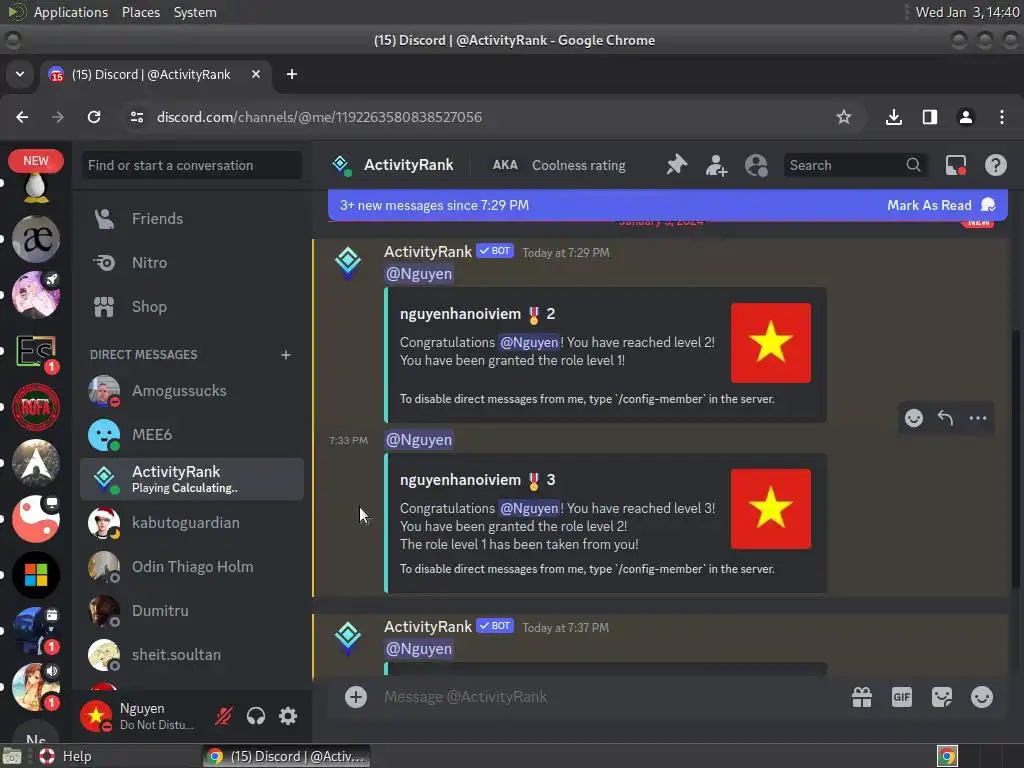Open Dumitru direct message
The width and height of the screenshot is (1024, 768).
(192, 611)
